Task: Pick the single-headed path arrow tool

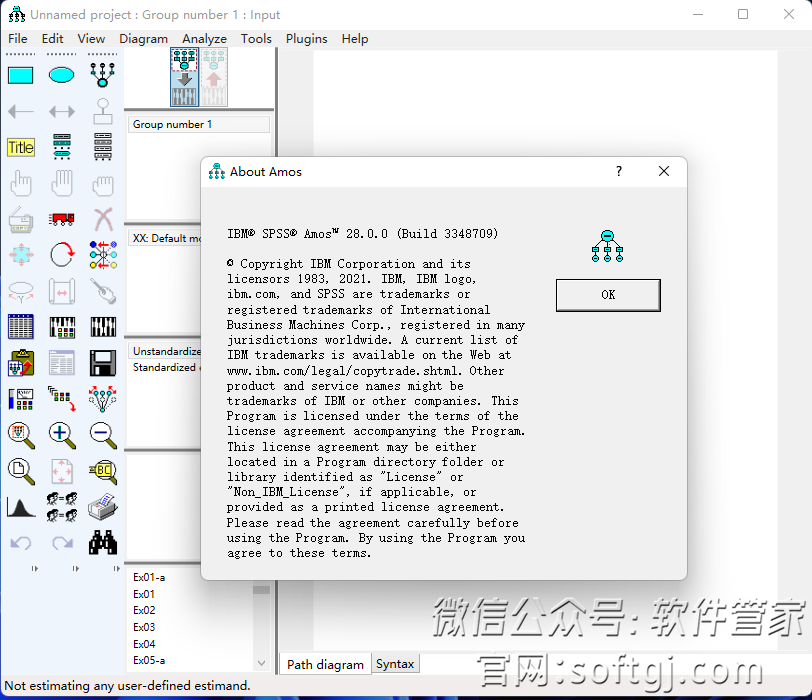Action: tap(21, 111)
